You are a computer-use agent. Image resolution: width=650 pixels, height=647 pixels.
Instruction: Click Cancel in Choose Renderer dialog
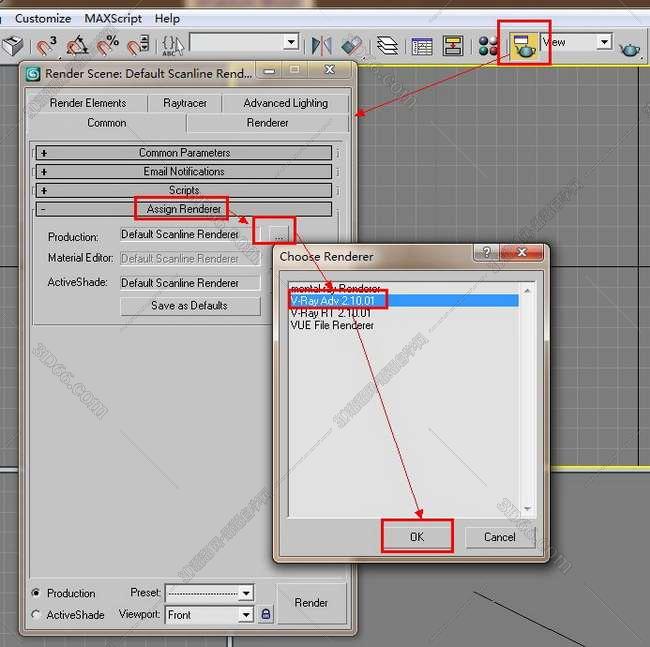coord(500,537)
